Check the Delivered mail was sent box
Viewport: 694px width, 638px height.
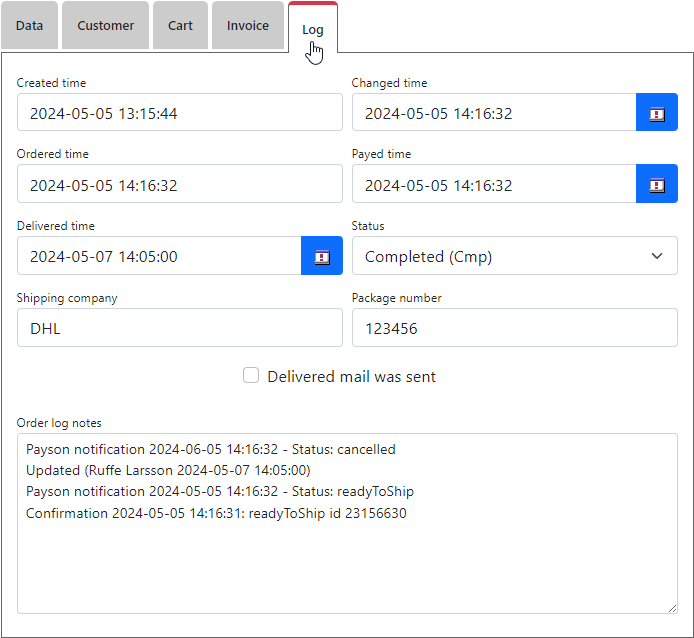coord(252,376)
